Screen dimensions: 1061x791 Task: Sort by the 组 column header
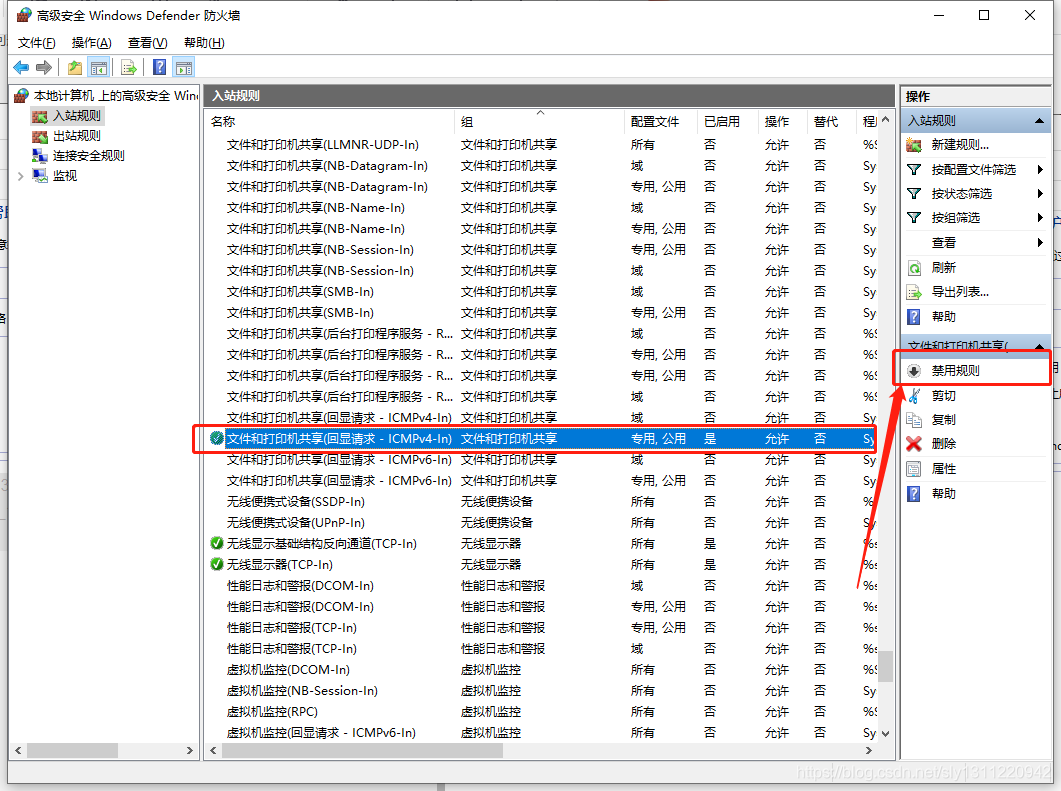coord(539,122)
